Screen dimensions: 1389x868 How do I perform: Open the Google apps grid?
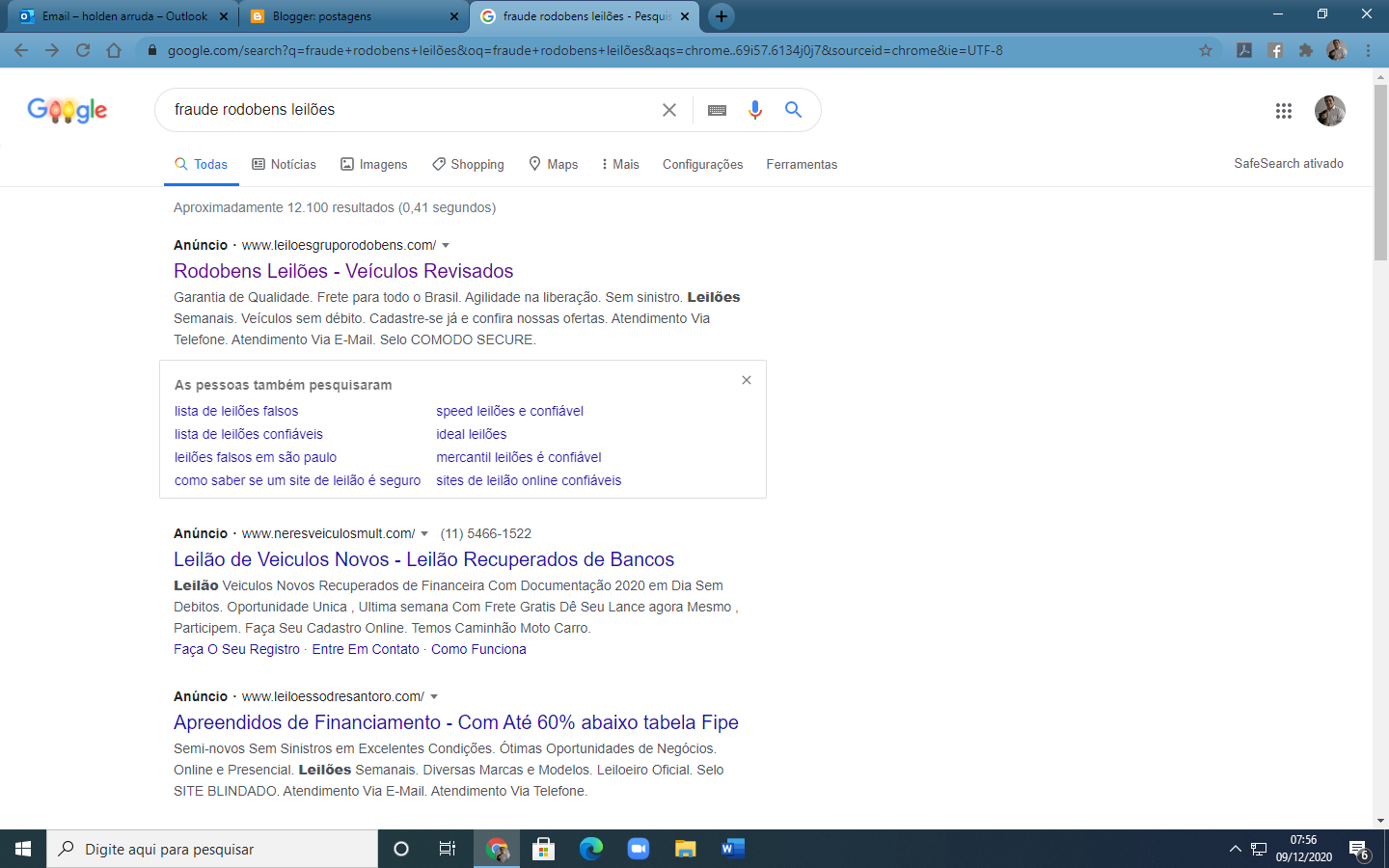point(1283,111)
